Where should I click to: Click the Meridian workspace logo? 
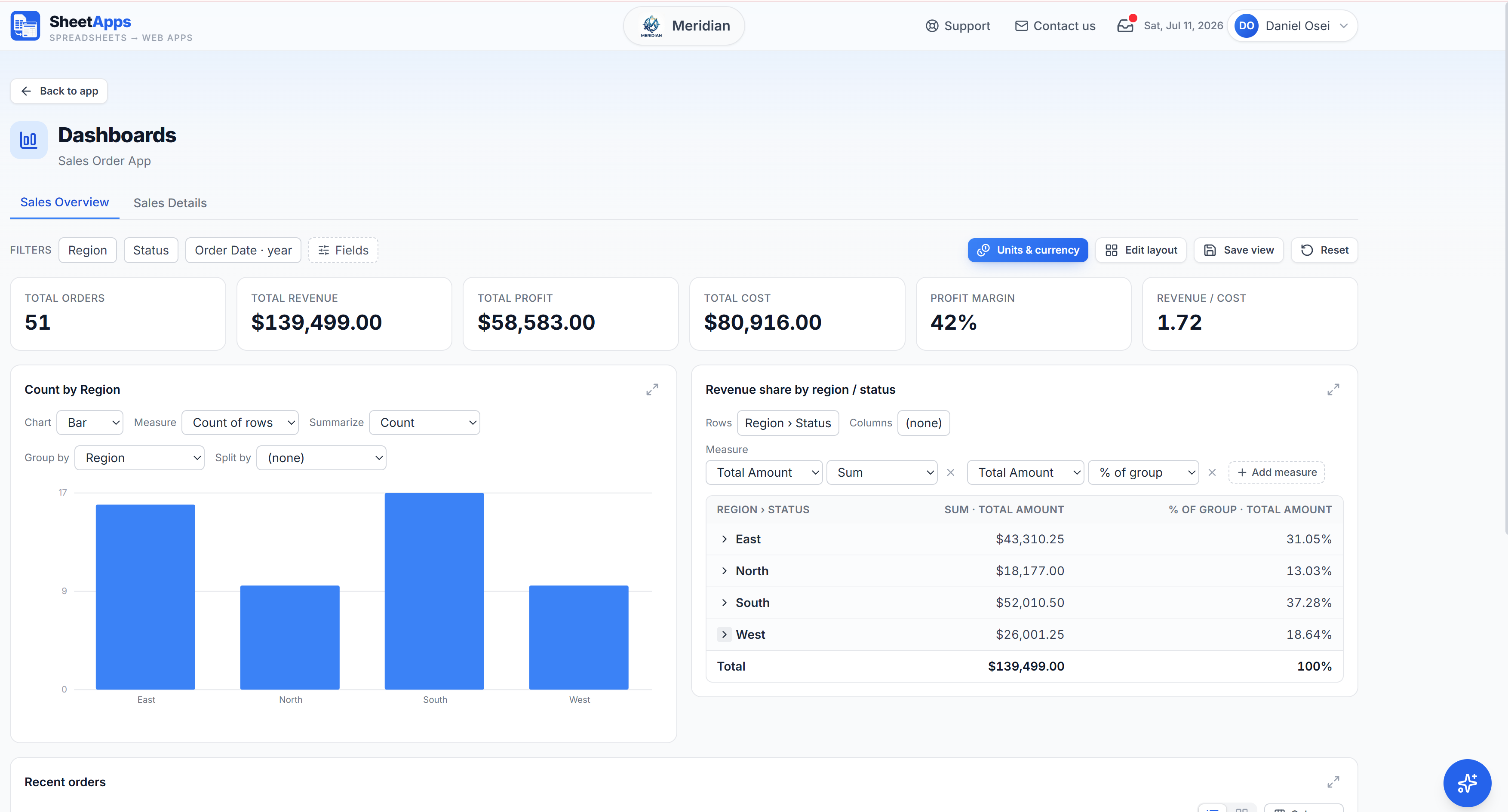(651, 26)
